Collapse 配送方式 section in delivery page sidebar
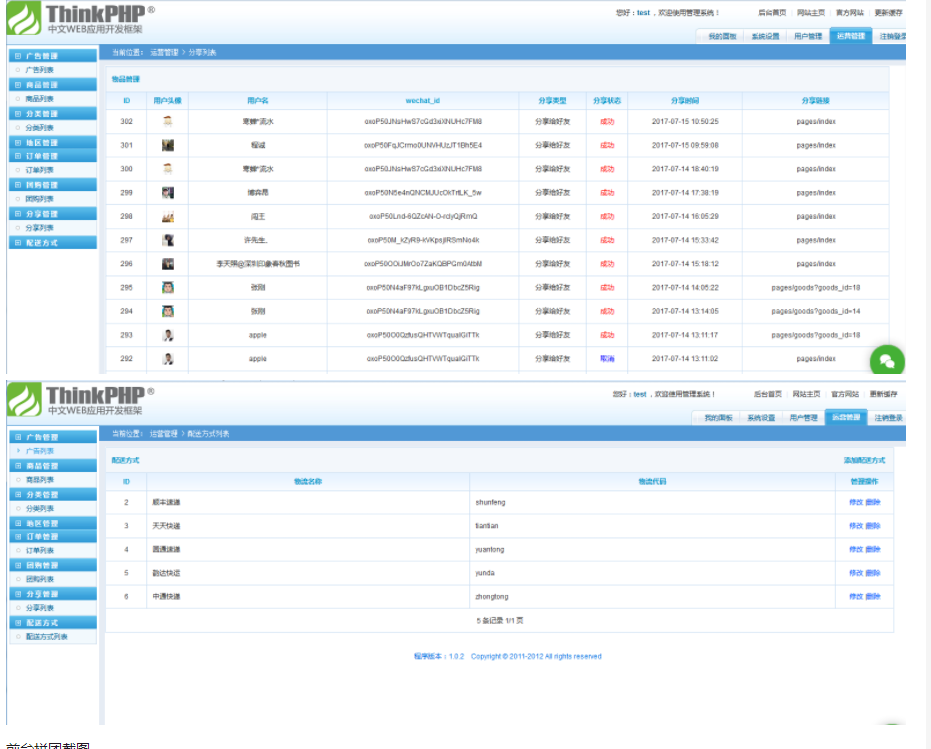The width and height of the screenshot is (931, 749). [53, 622]
